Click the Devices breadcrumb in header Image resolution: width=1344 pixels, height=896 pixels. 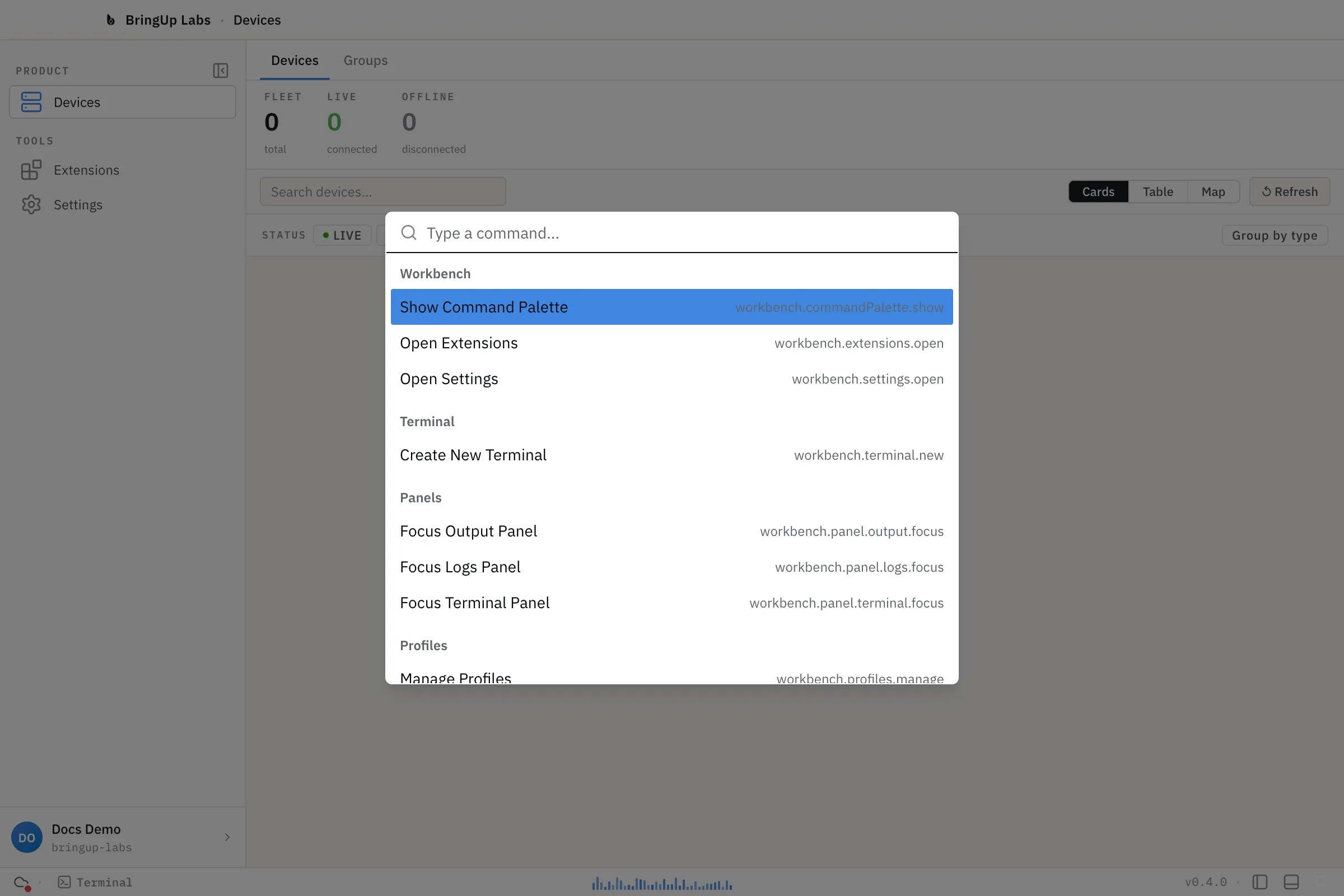(257, 20)
